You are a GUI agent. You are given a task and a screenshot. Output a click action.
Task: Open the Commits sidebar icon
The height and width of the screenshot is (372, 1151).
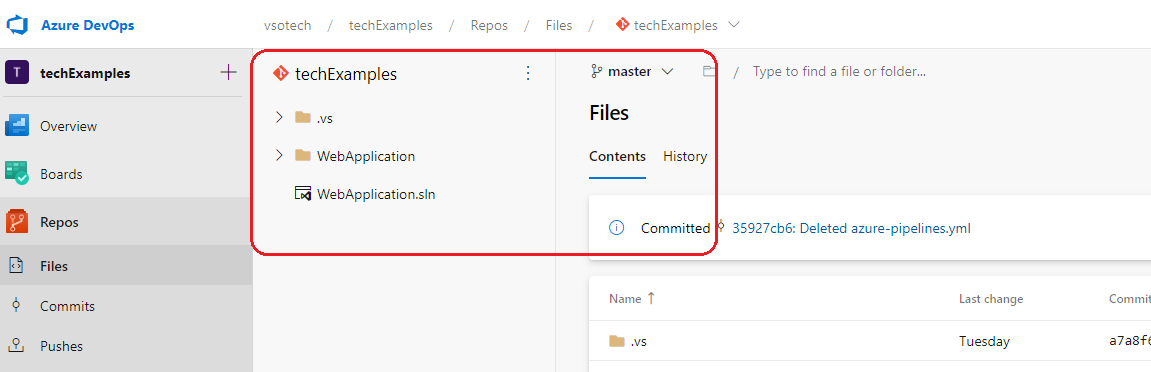pyautogui.click(x=16, y=306)
